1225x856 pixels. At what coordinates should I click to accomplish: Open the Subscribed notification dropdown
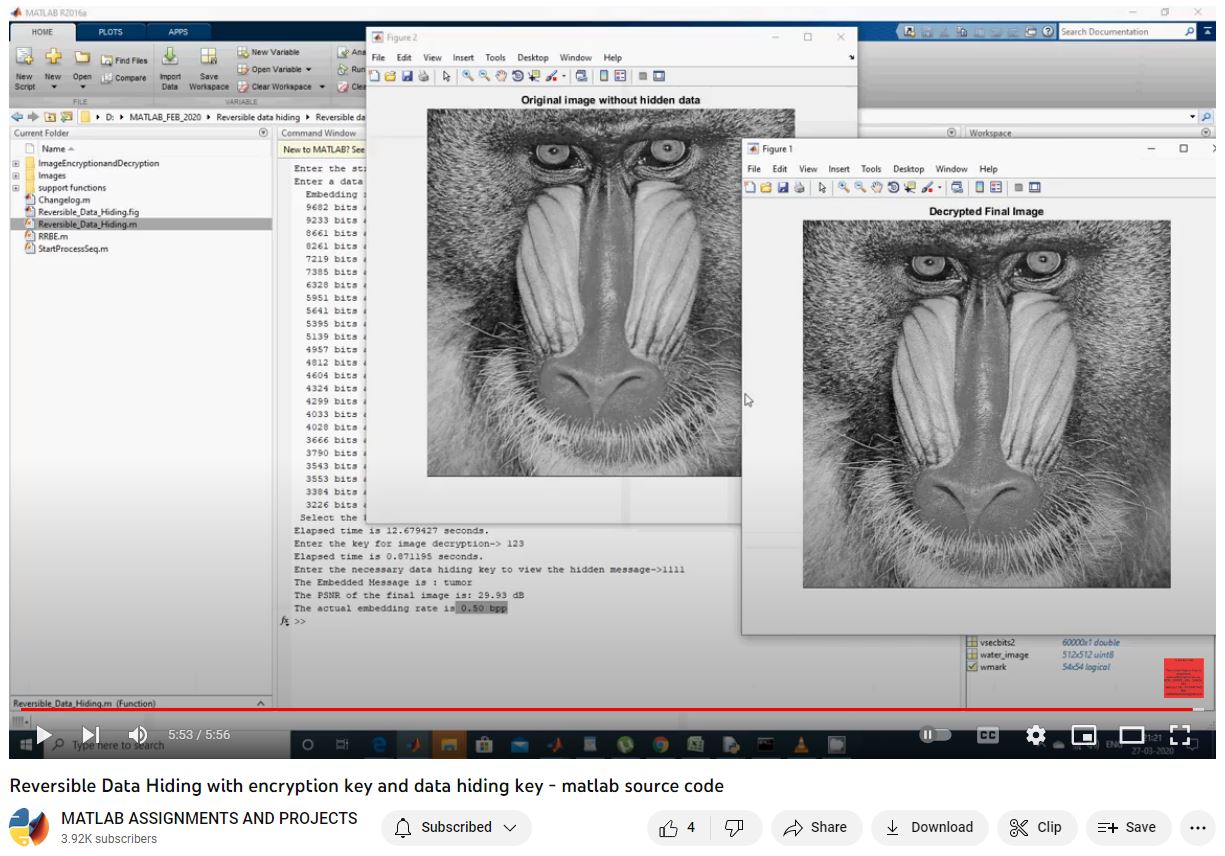tap(456, 827)
